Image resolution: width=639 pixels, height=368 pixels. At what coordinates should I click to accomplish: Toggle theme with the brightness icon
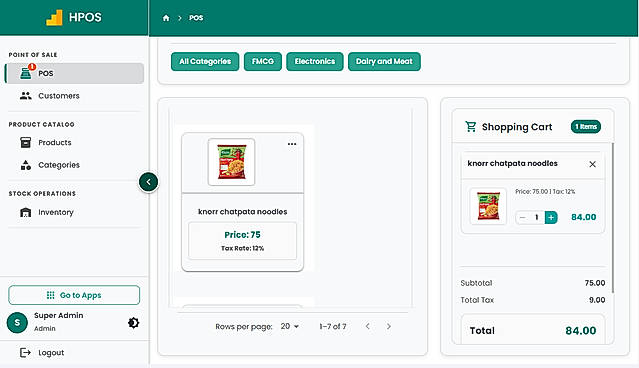coord(133,323)
